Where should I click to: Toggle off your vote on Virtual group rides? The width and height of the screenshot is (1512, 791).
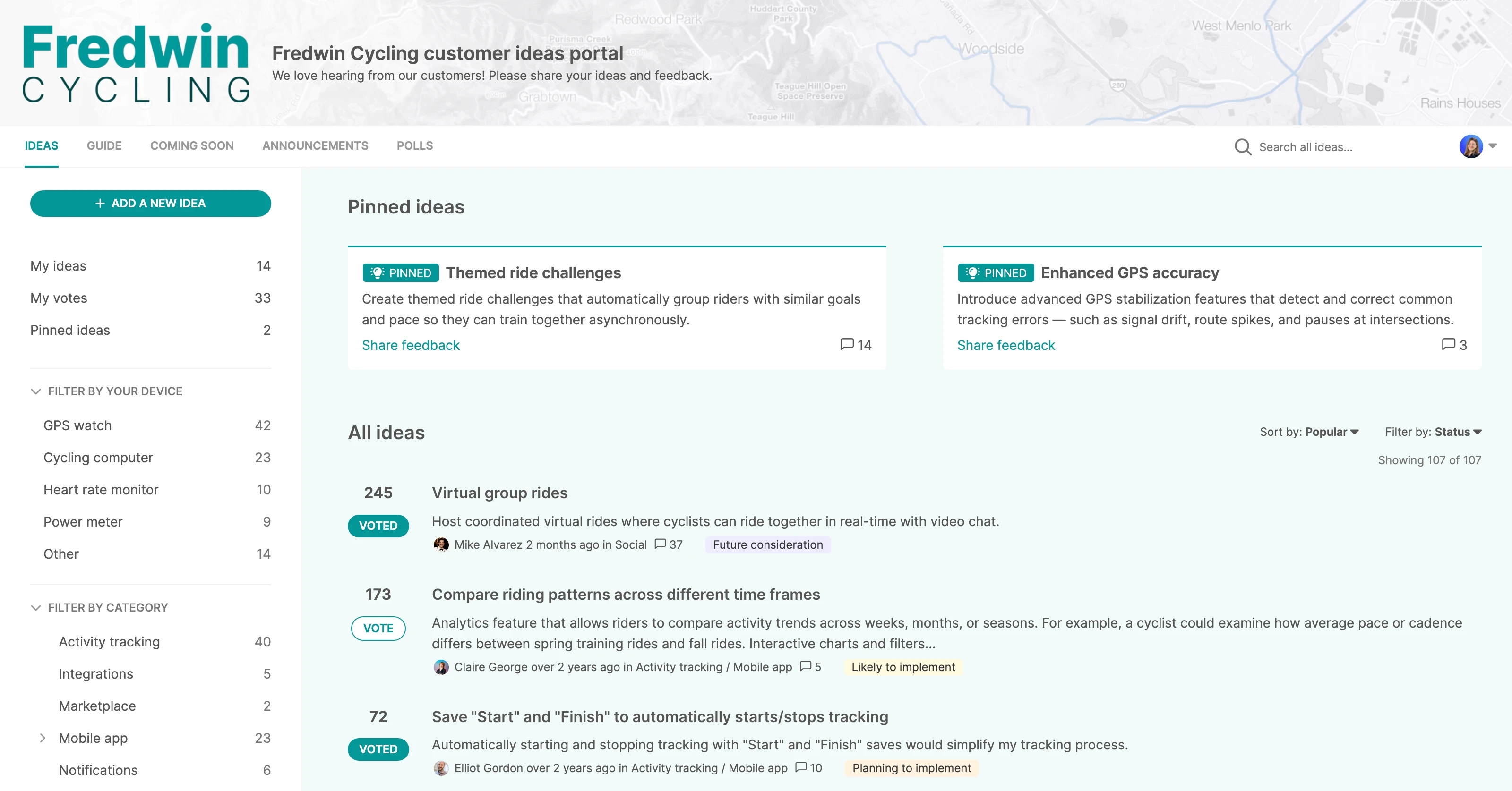coord(378,526)
